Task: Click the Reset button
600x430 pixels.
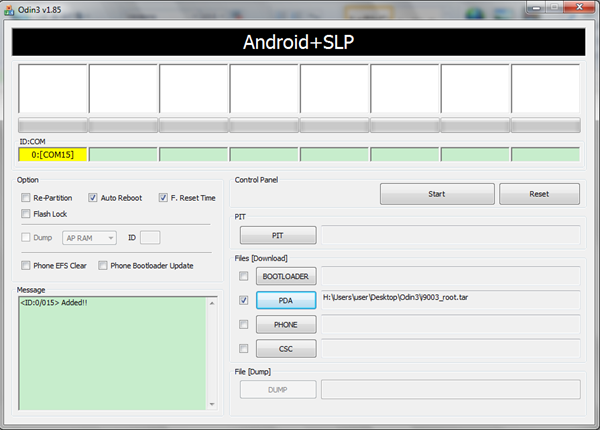Action: 539,194
